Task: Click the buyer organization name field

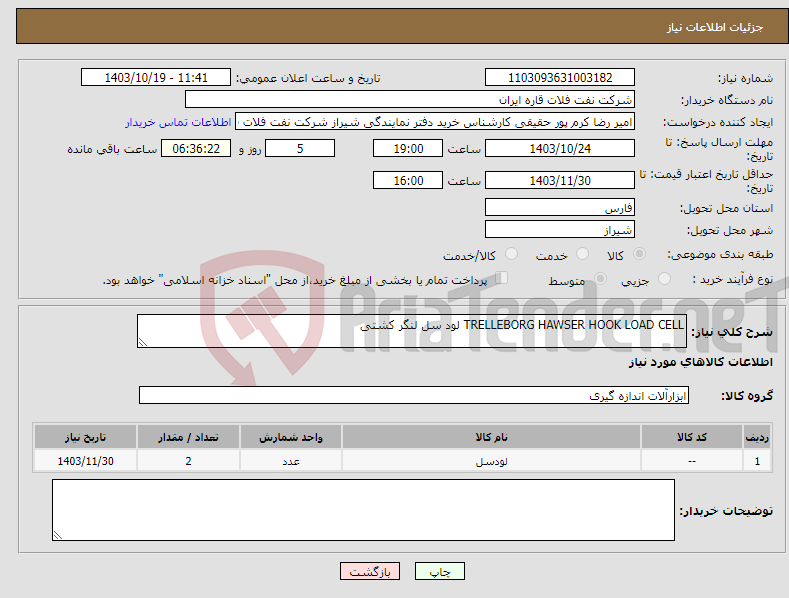Action: [410, 99]
